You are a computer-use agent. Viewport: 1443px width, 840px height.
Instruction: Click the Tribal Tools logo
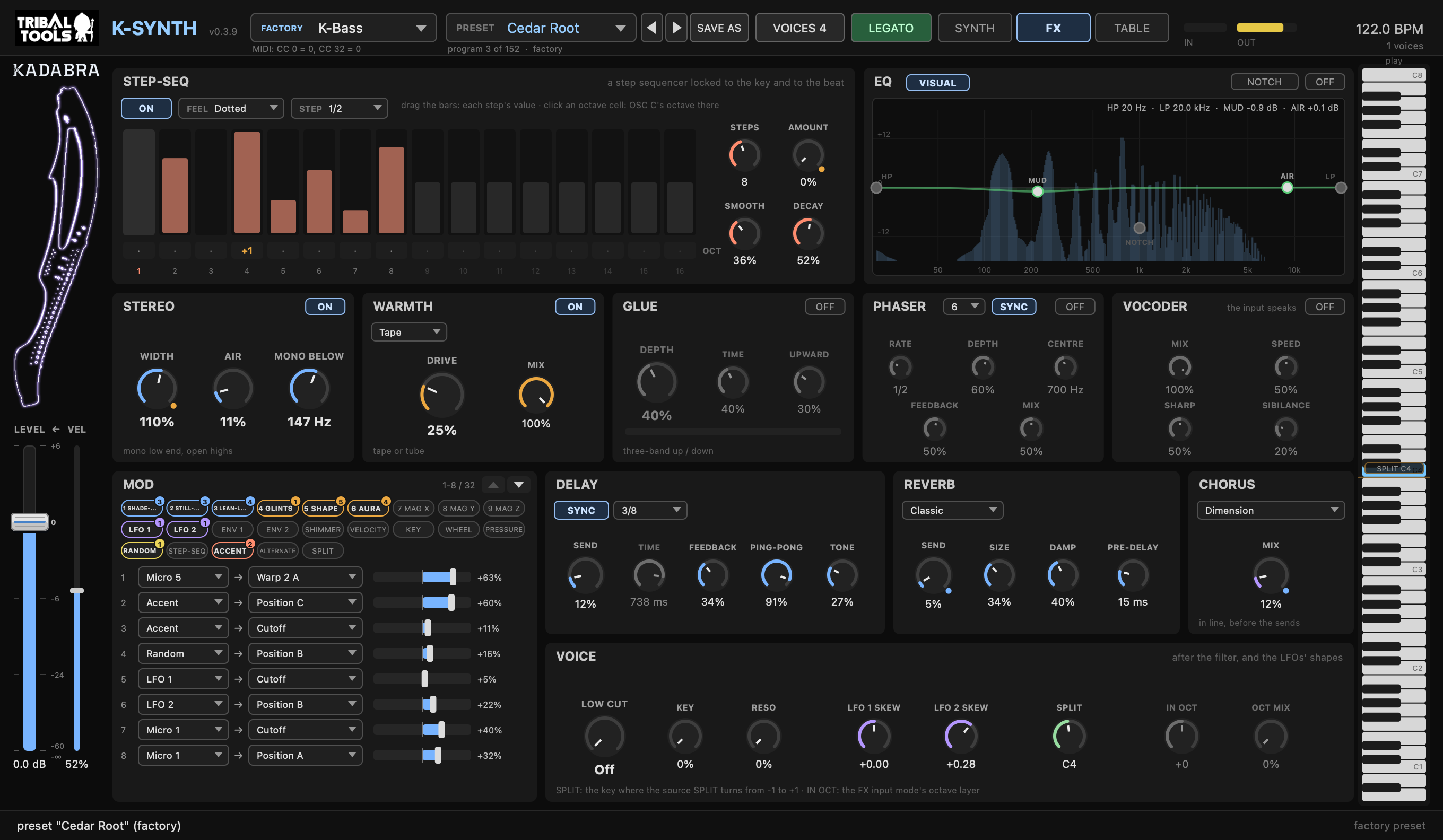tap(56, 28)
